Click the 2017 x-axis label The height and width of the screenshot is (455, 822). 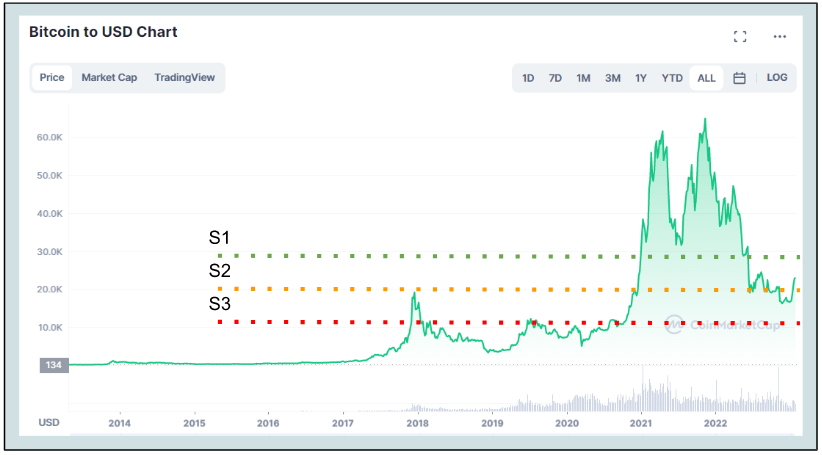343,423
